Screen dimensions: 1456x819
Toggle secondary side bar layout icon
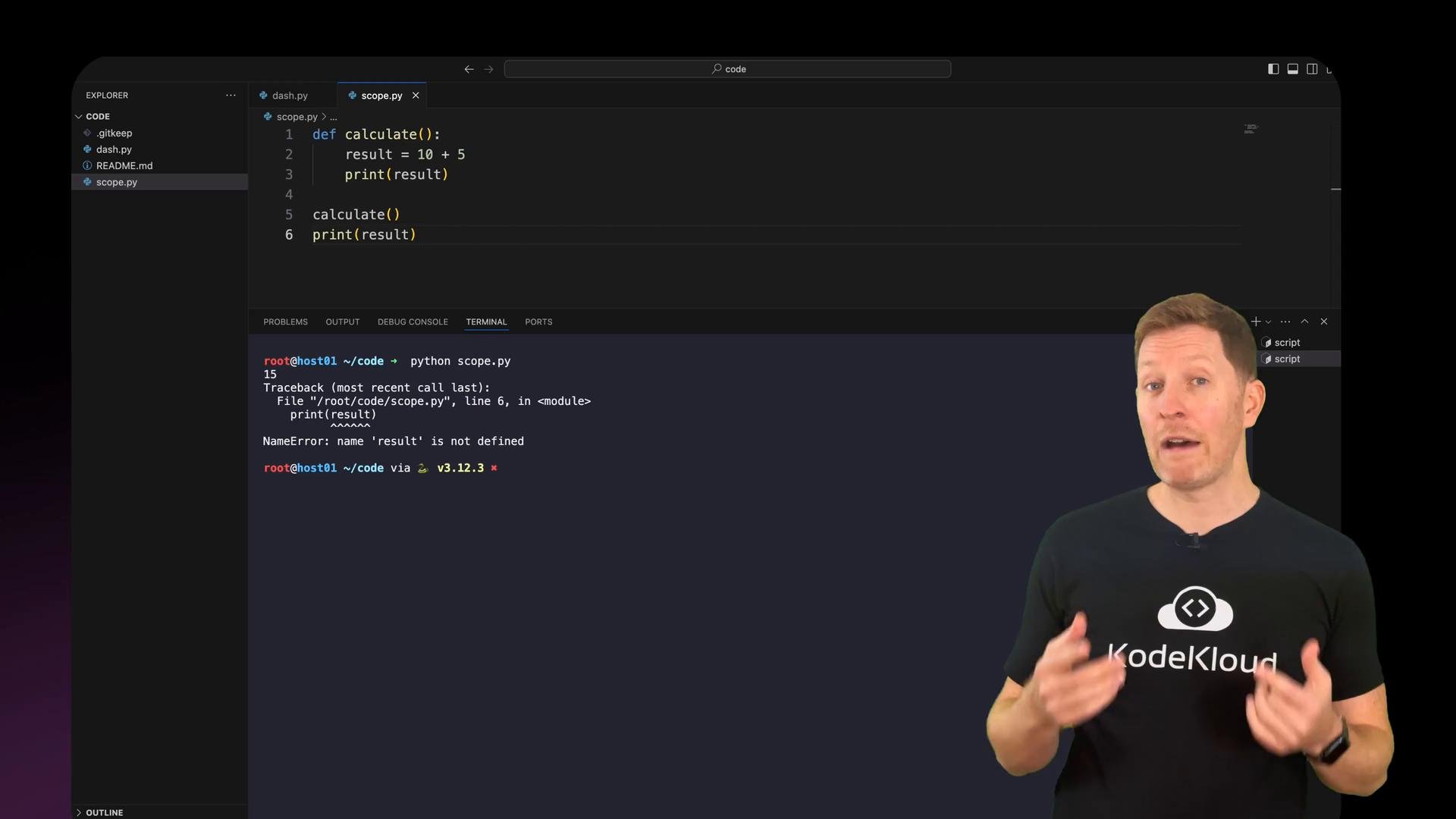point(1312,69)
